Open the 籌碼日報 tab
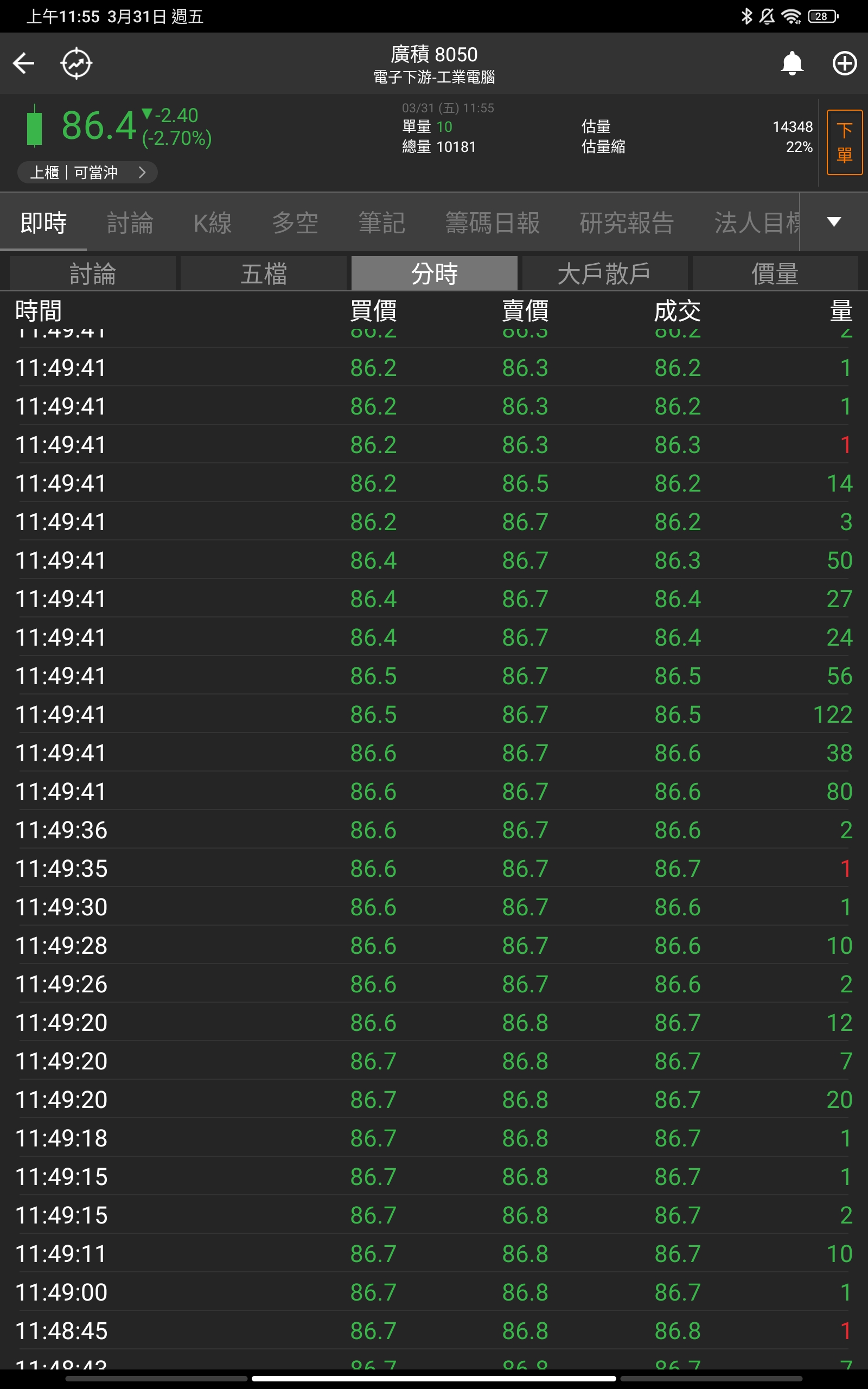868x1389 pixels. pyautogui.click(x=492, y=222)
